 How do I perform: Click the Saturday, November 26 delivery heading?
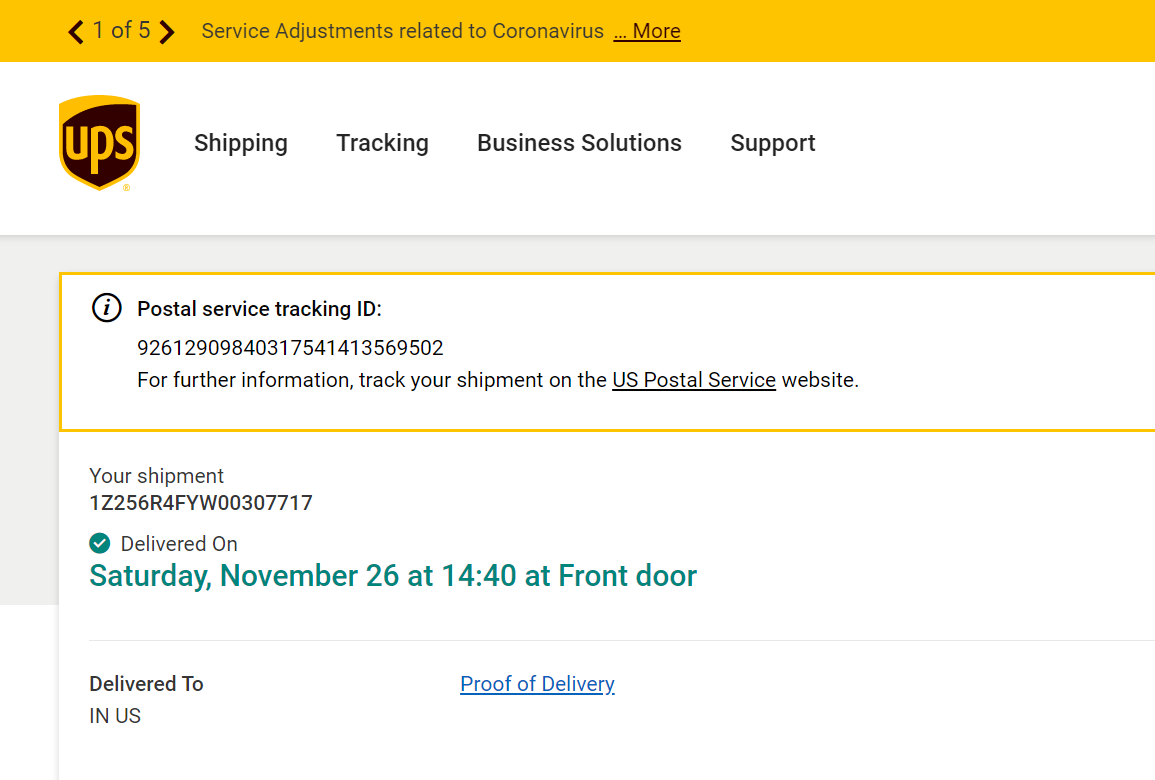pos(393,576)
